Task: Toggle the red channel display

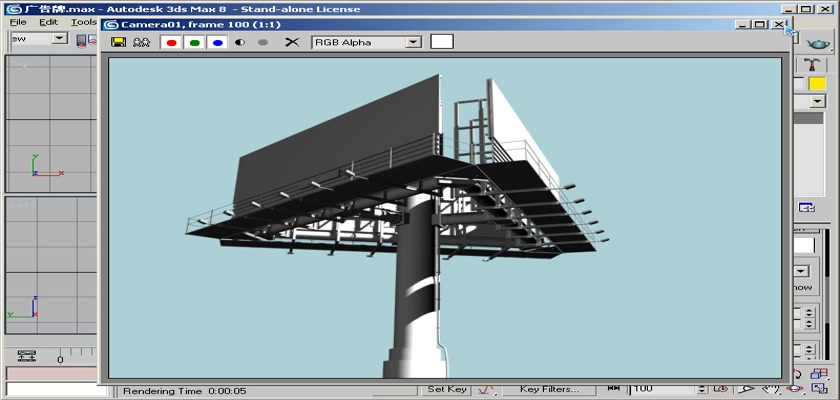Action: click(x=171, y=43)
